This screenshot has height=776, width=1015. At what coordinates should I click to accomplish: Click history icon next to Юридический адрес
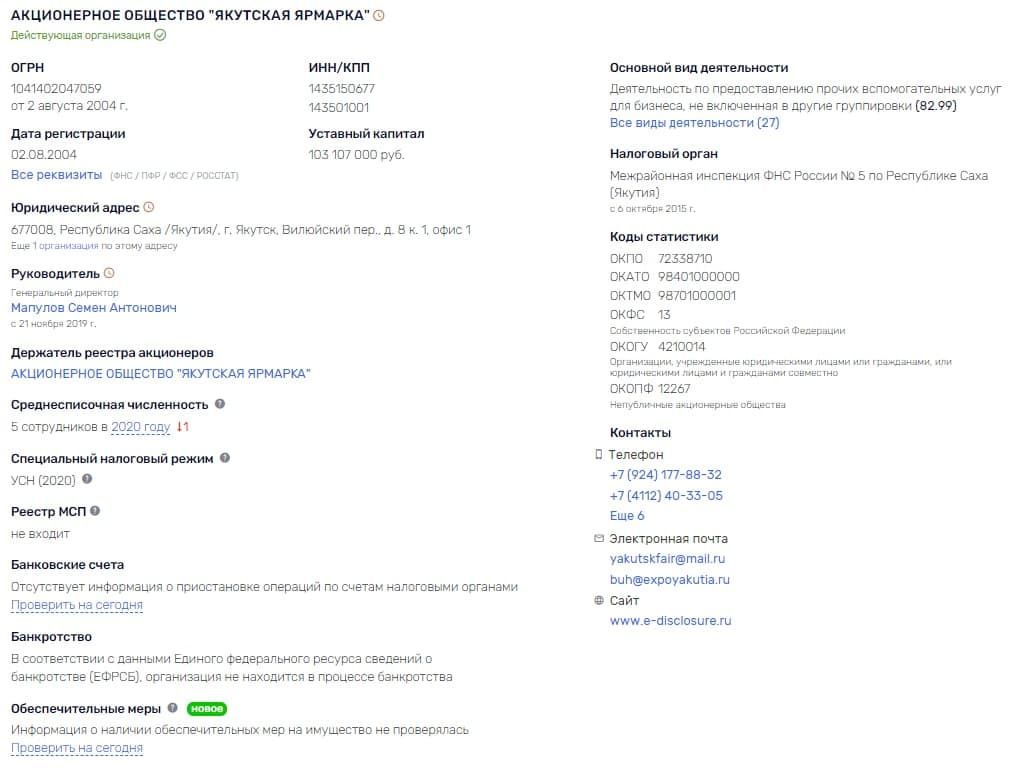tap(149, 207)
